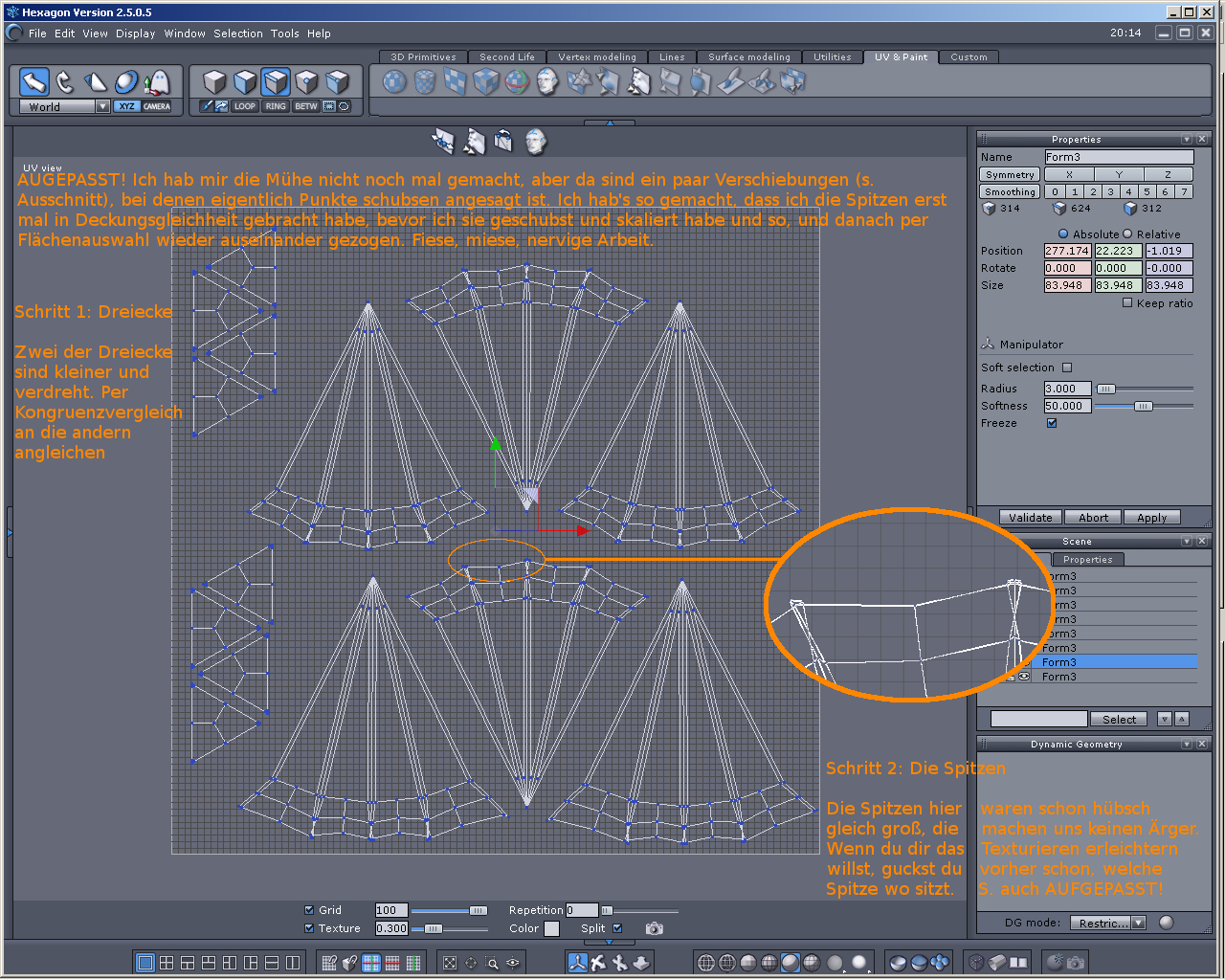Open the Selection menu

click(x=237, y=33)
